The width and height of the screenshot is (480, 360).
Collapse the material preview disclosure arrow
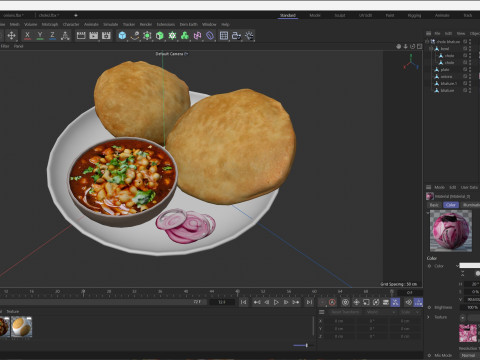point(428,213)
